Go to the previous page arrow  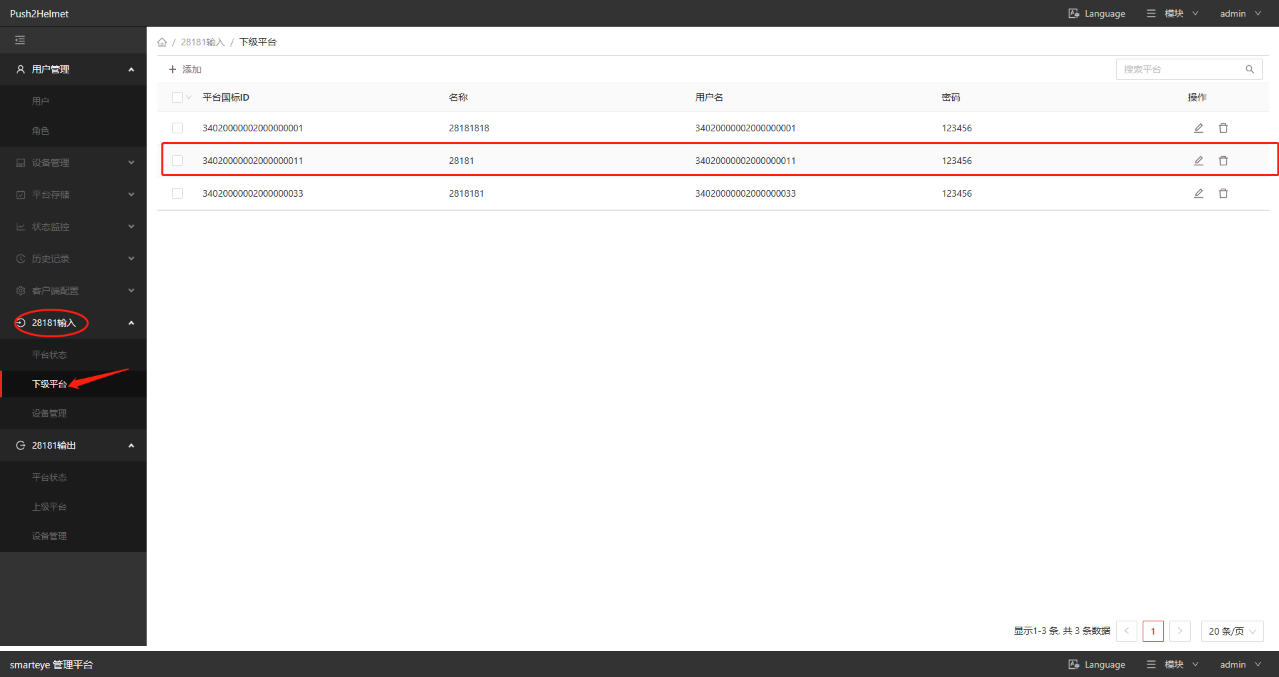[1127, 631]
